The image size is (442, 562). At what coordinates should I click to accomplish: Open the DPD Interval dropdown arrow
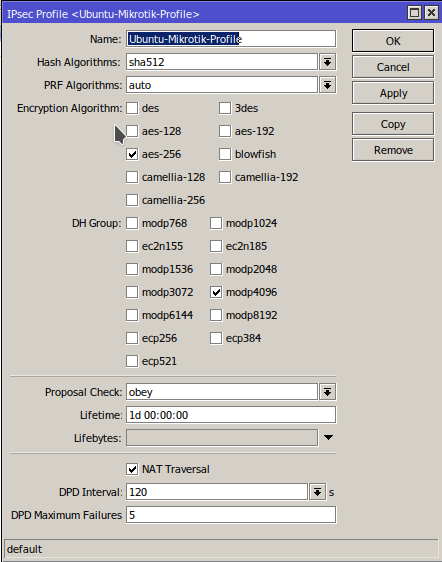click(x=317, y=492)
